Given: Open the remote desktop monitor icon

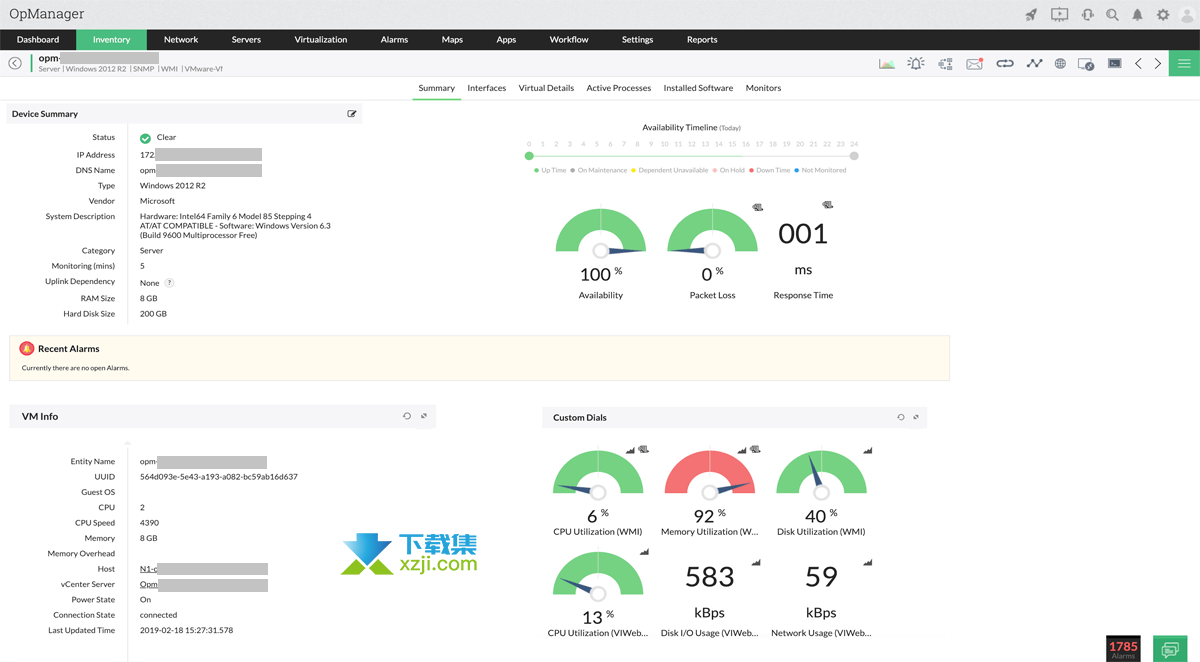Looking at the screenshot, I should coord(1086,64).
